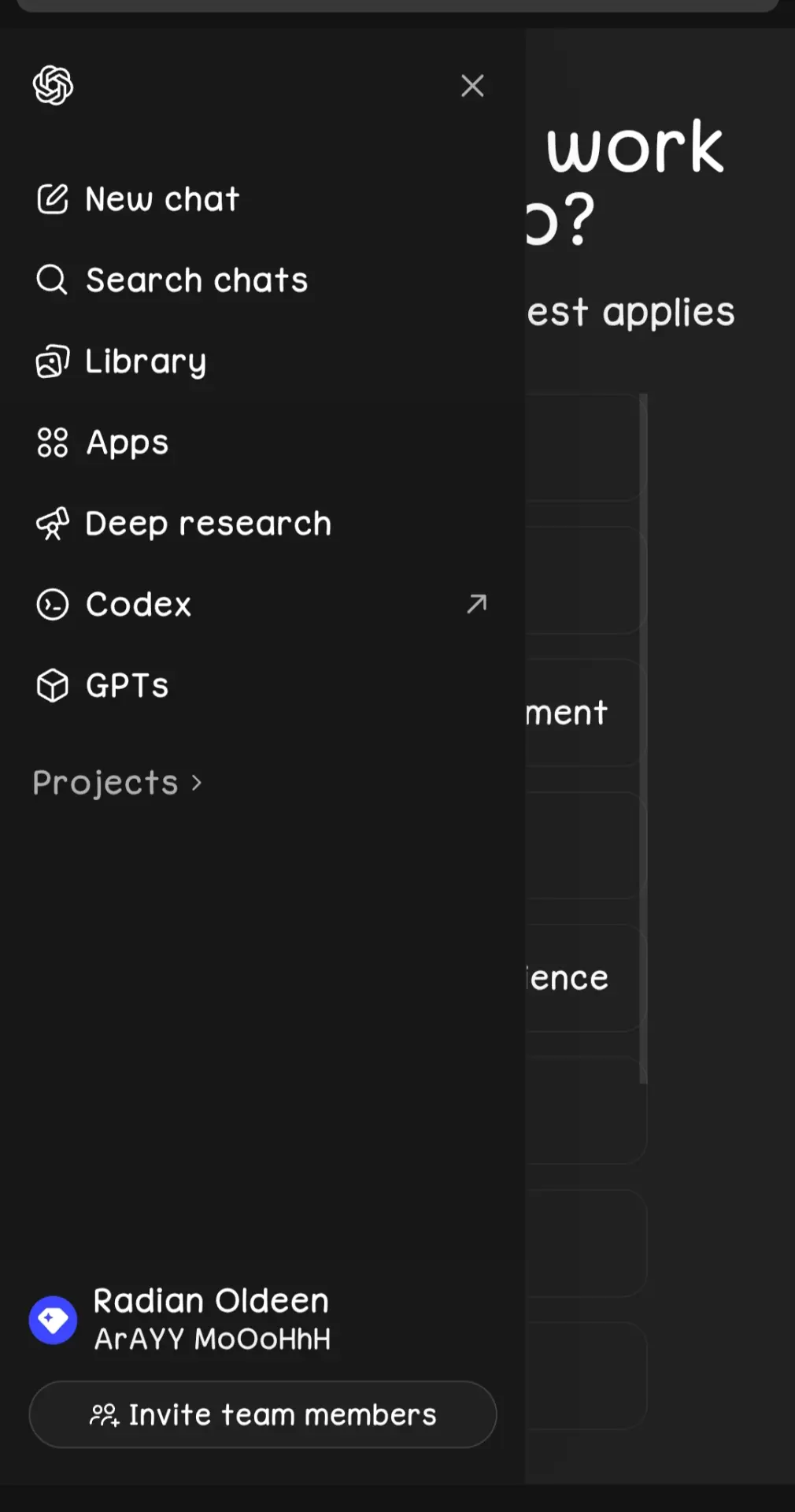Click the Projects chevron arrow
Viewport: 795px width, 1512px height.
197,784
